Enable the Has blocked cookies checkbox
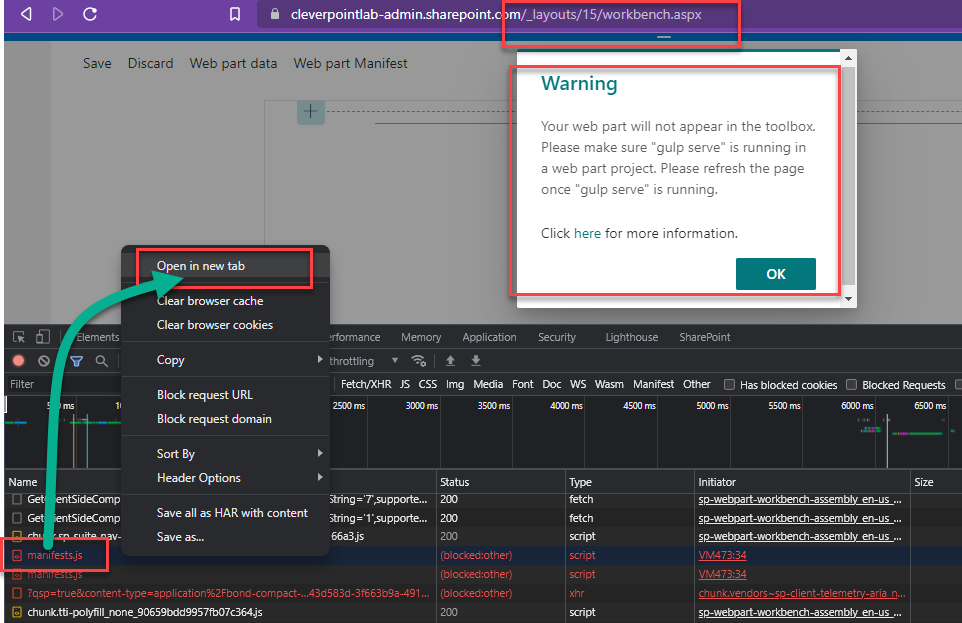The height and width of the screenshot is (623, 962). (729, 384)
